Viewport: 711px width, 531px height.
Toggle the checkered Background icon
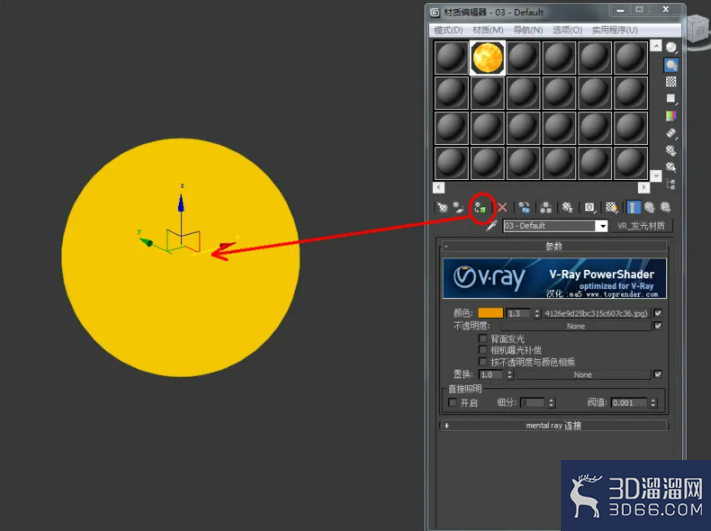[x=671, y=82]
